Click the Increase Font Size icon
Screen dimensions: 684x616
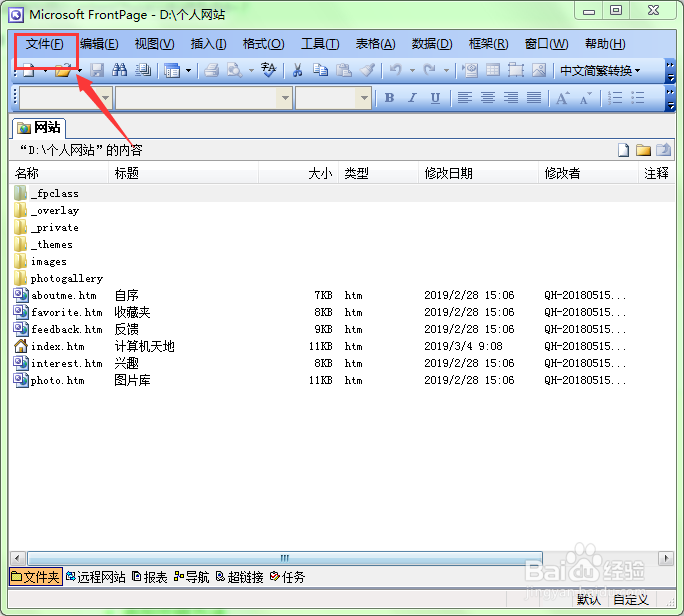(x=563, y=98)
